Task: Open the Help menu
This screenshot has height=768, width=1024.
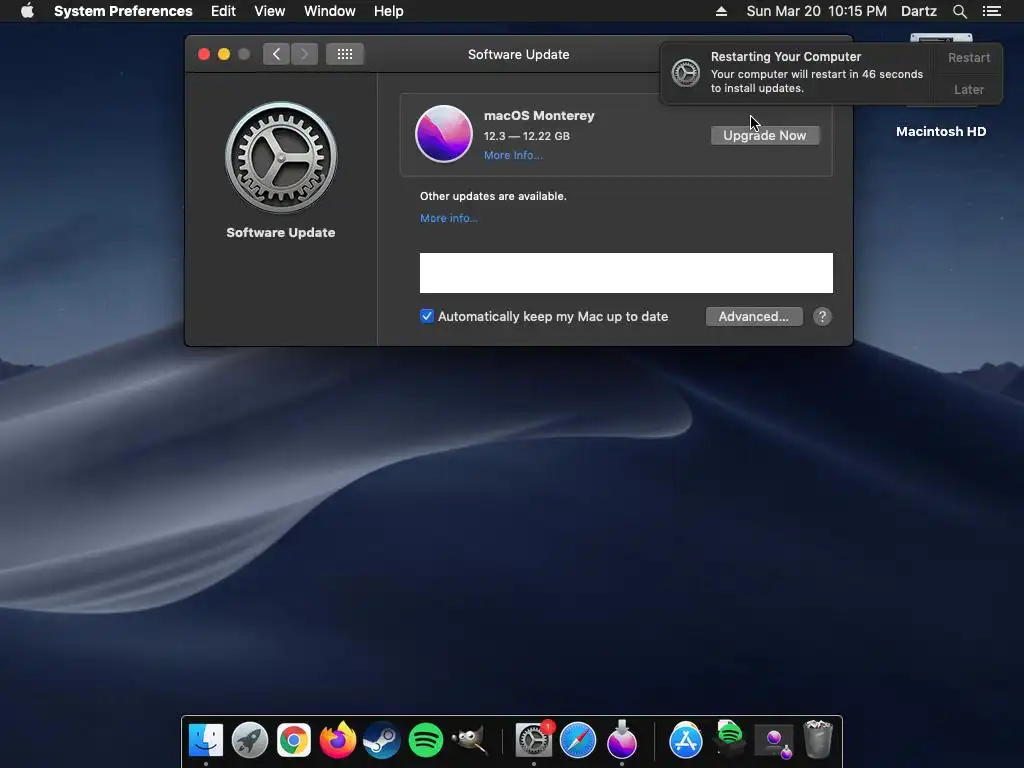Action: coord(389,11)
